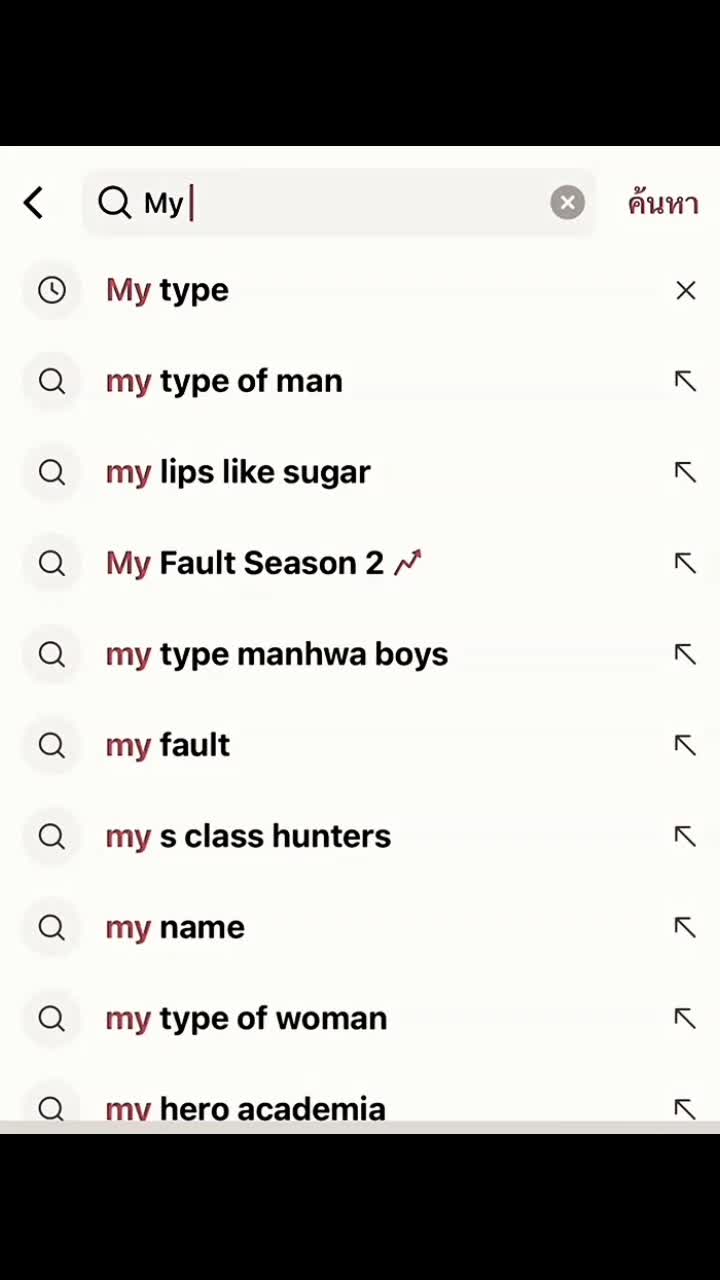Fill search with 'my type of woman' arrow
The width and height of the screenshot is (720, 1280).
click(x=685, y=1018)
